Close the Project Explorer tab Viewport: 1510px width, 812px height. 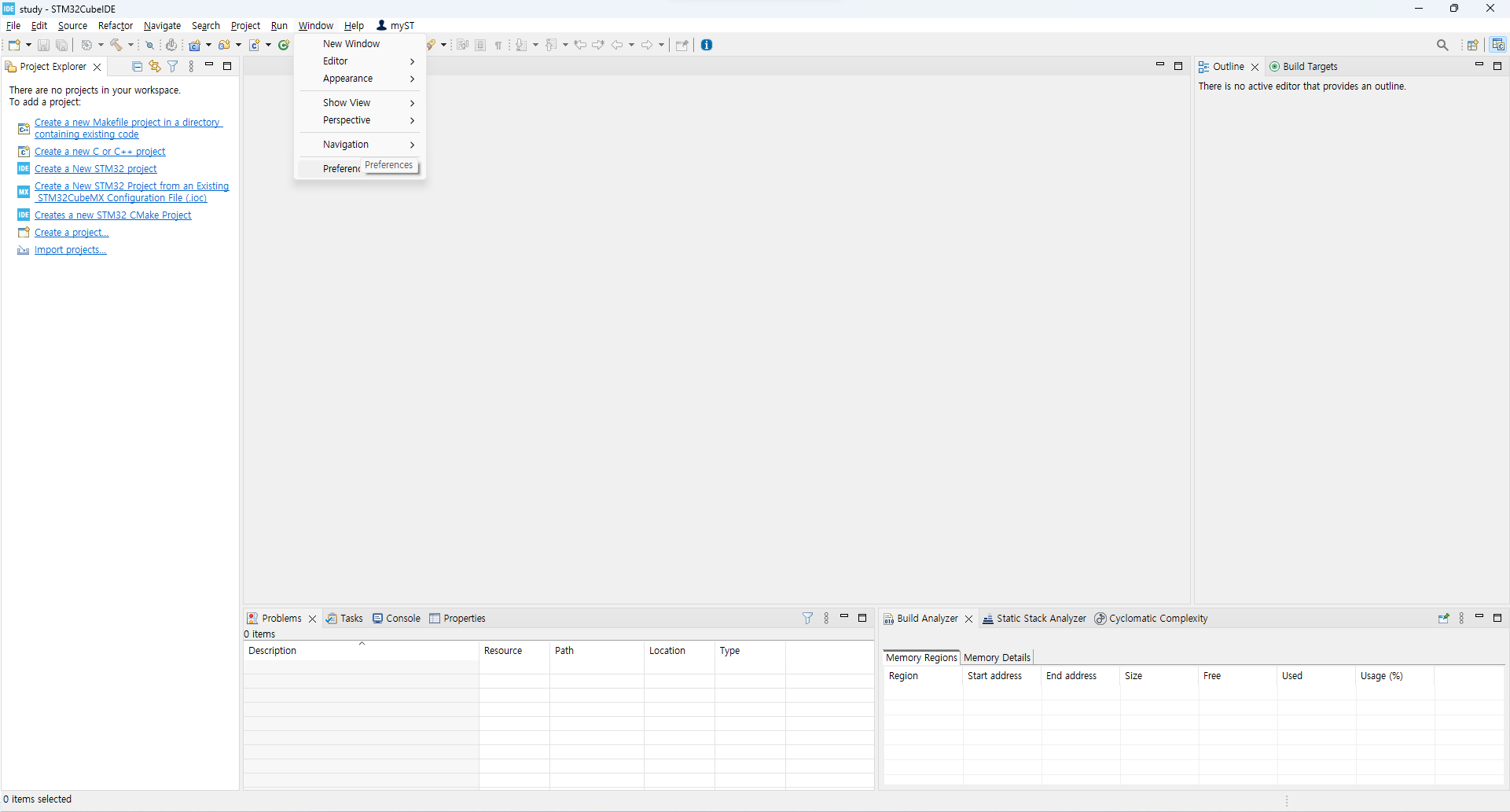[97, 67]
